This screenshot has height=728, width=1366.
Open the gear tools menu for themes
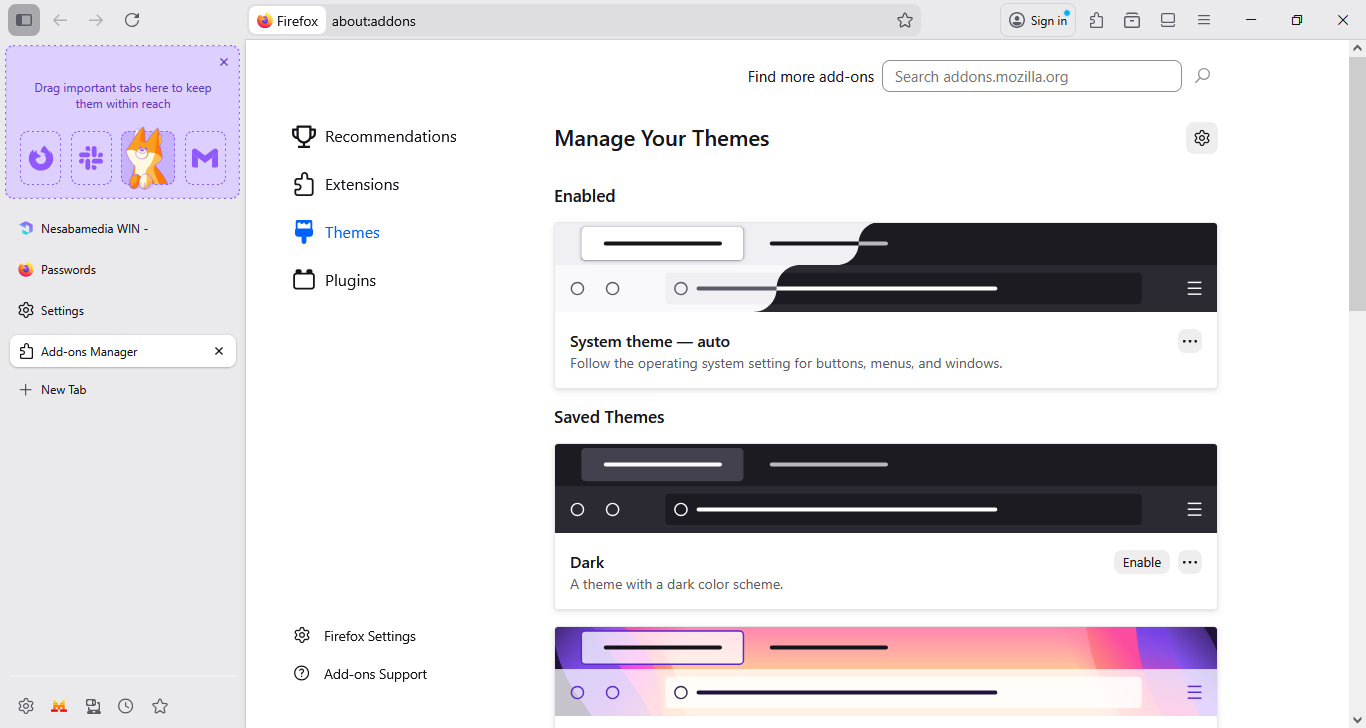point(1202,138)
